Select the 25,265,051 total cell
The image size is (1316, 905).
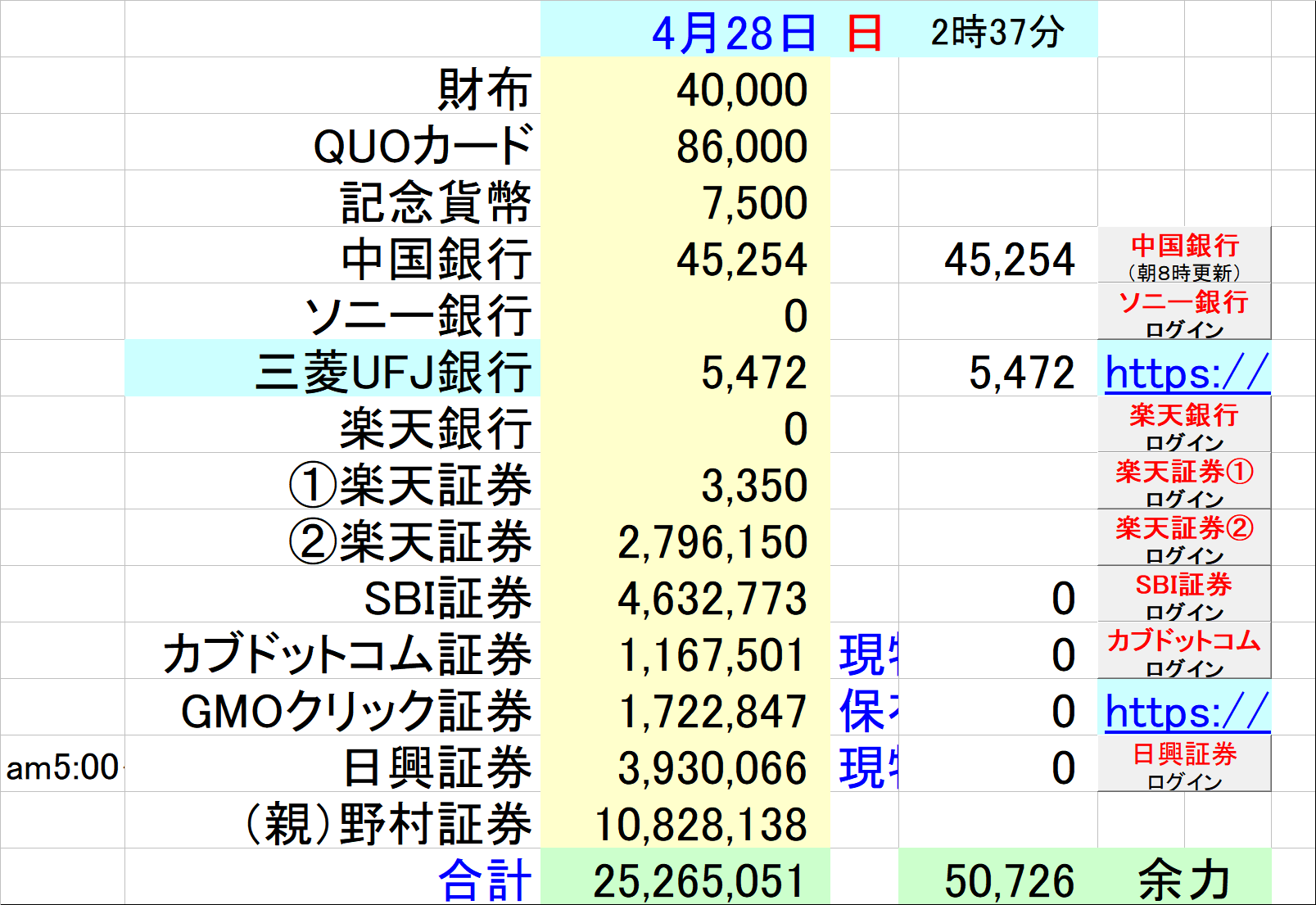pos(685,876)
